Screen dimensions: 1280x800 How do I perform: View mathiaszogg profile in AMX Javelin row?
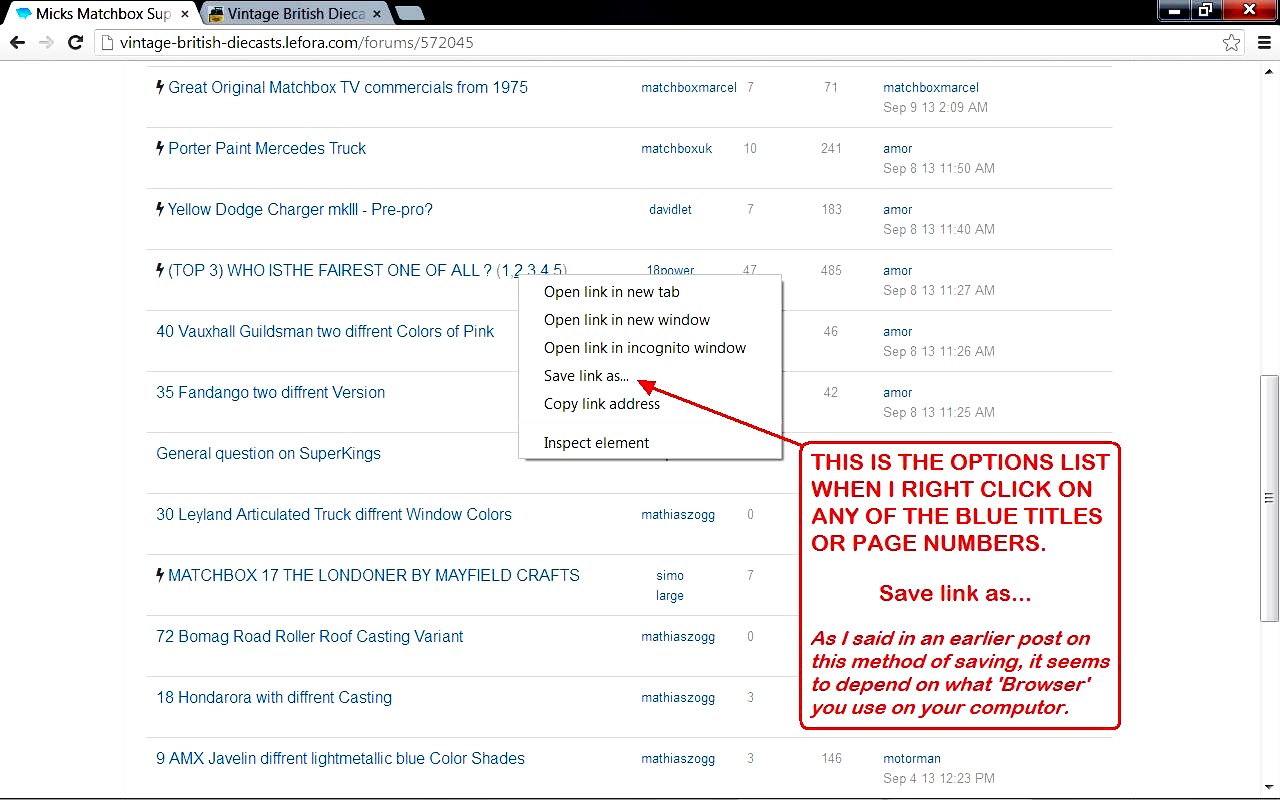678,759
